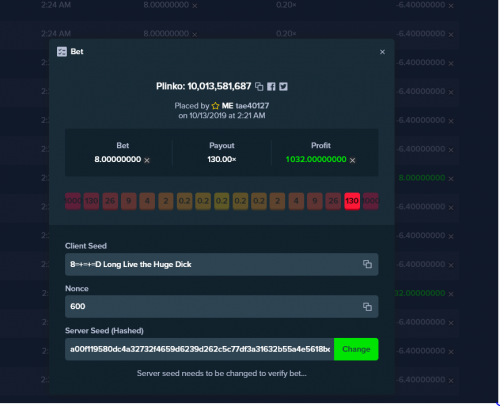Click the payout value 130.00×
The height and width of the screenshot is (406, 500).
tap(222, 159)
